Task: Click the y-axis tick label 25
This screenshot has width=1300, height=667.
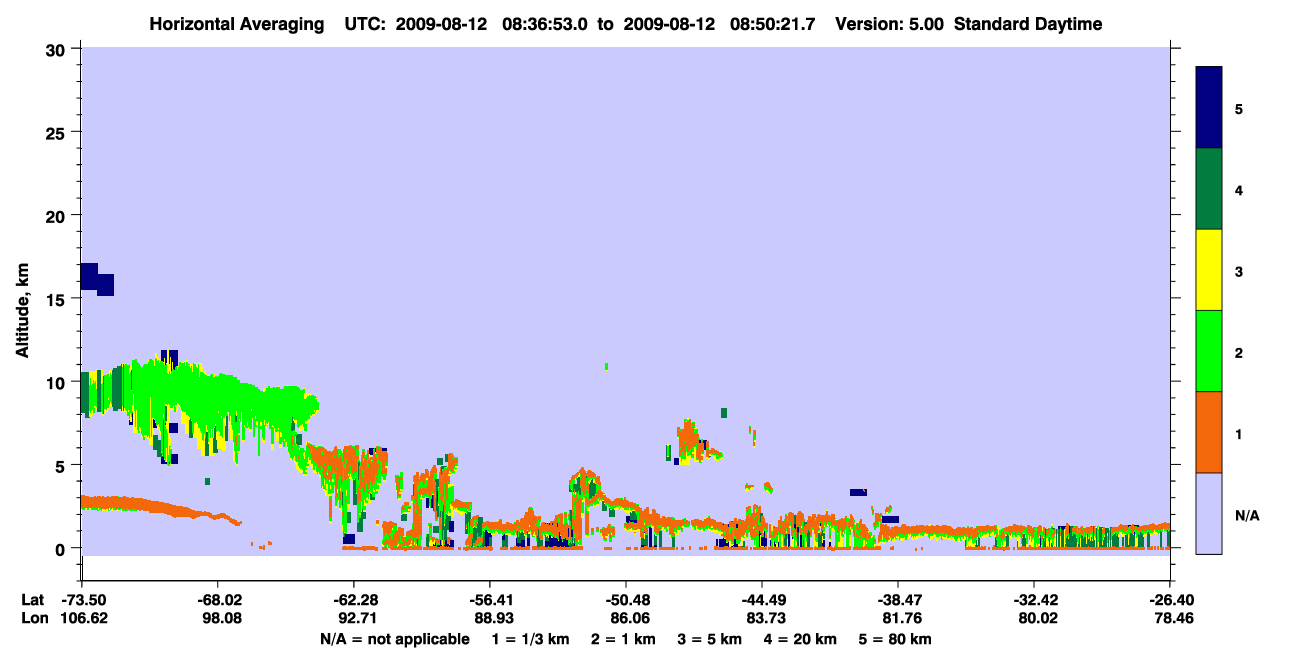Action: coord(56,133)
